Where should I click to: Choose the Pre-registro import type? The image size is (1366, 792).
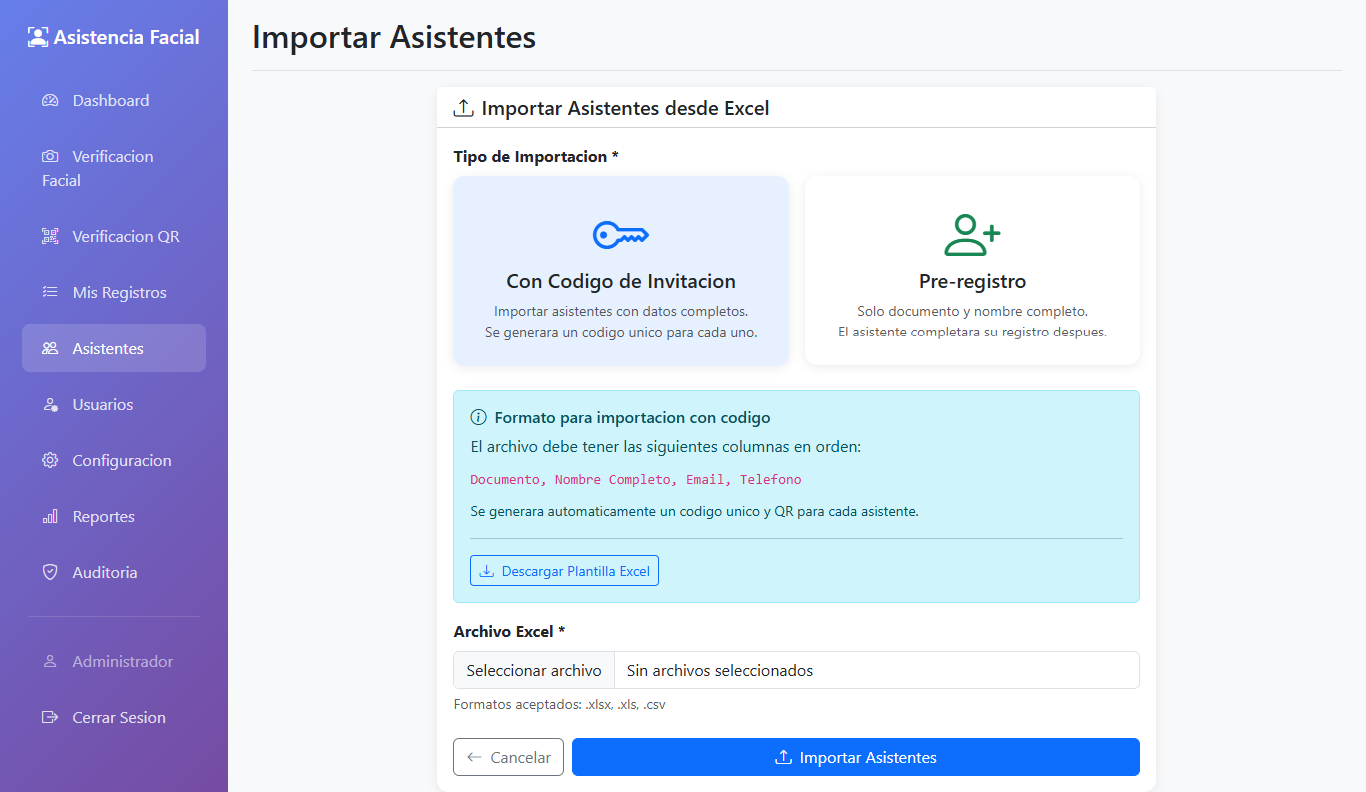point(972,281)
